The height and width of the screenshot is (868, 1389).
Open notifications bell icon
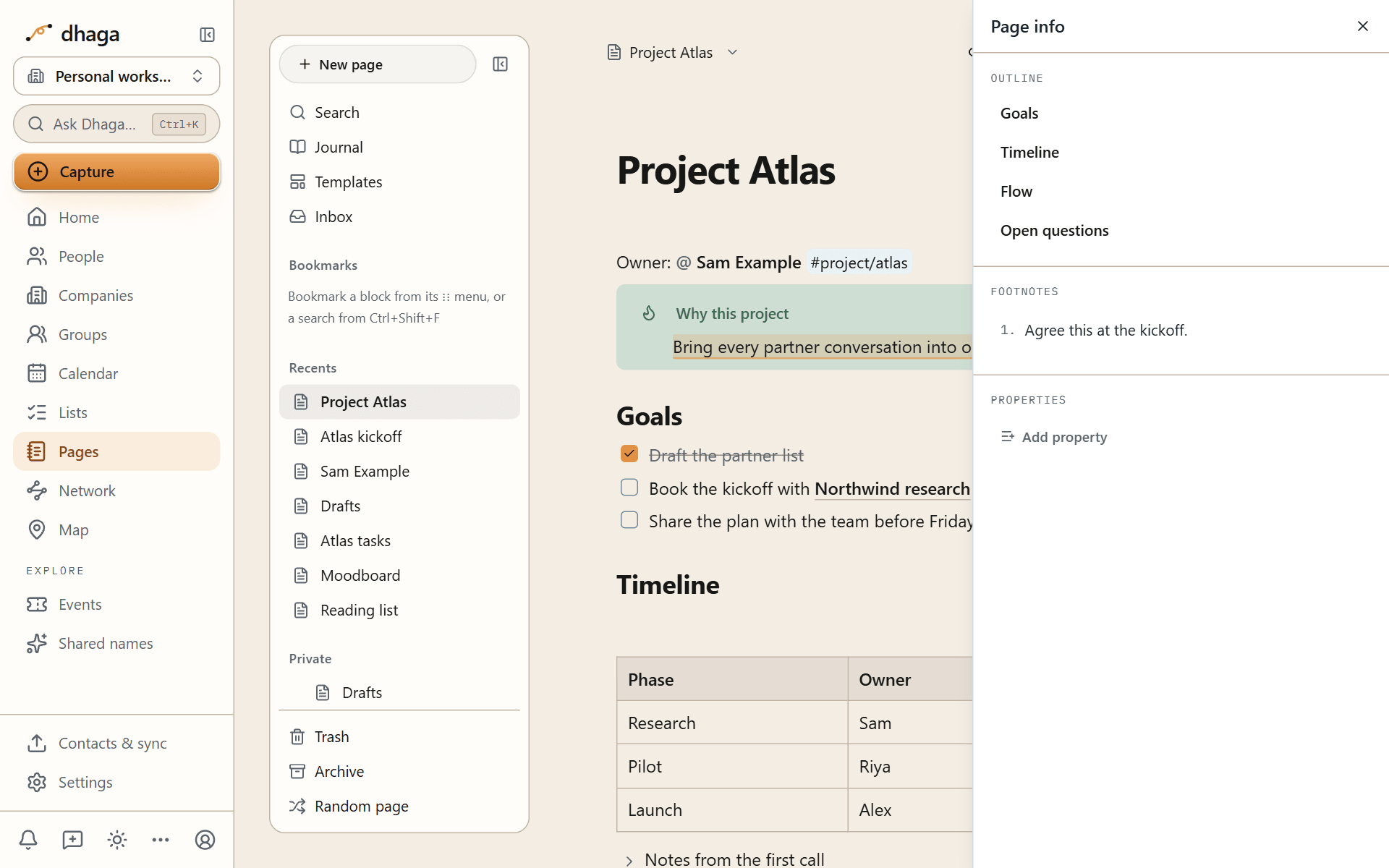28,840
